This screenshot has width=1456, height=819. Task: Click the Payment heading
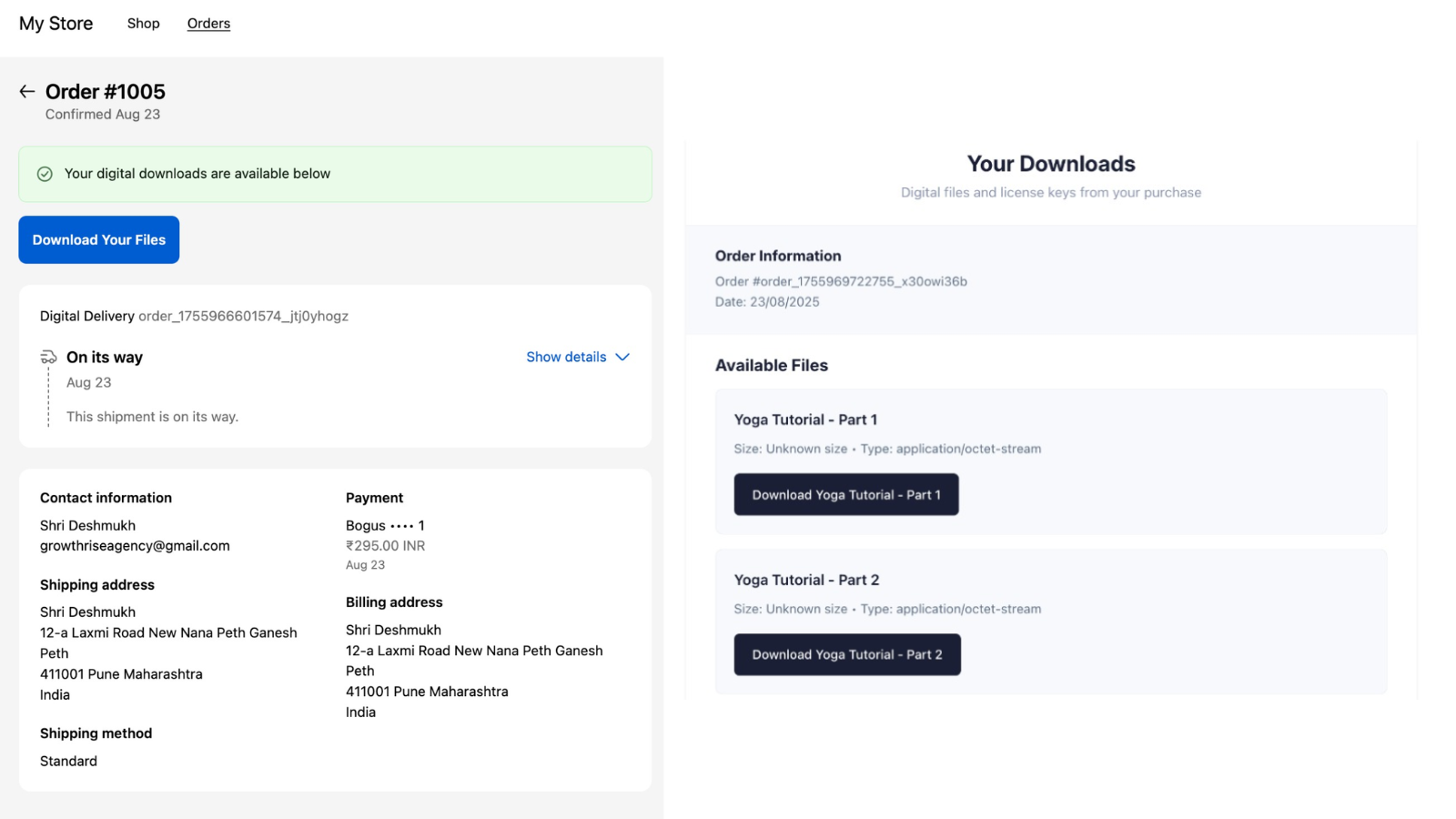[374, 498]
